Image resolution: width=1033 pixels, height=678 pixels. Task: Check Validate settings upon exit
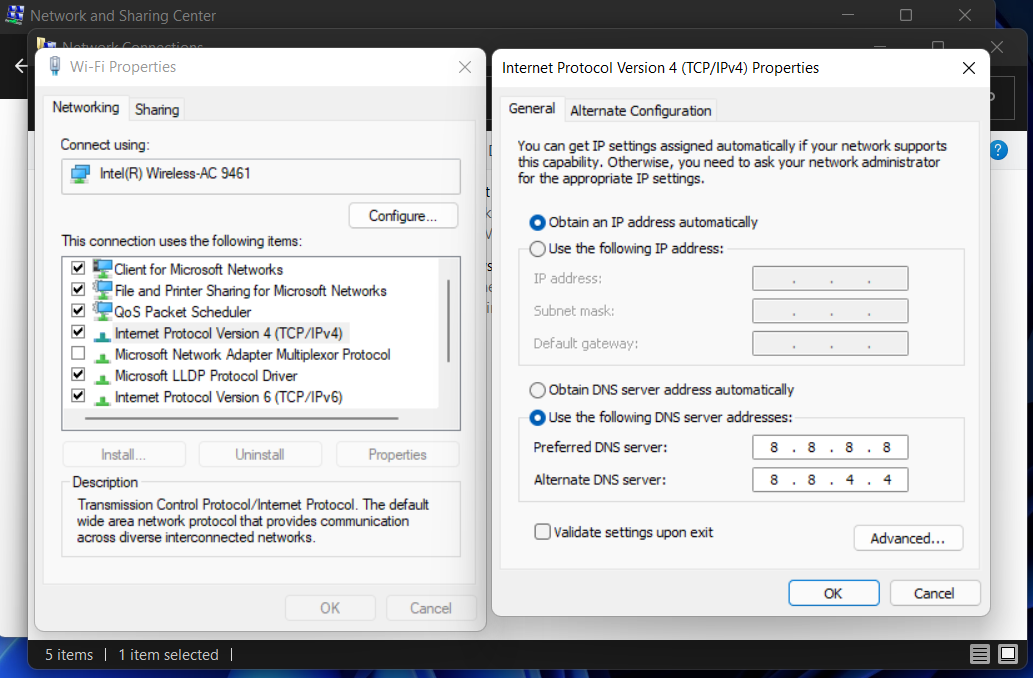click(x=542, y=532)
